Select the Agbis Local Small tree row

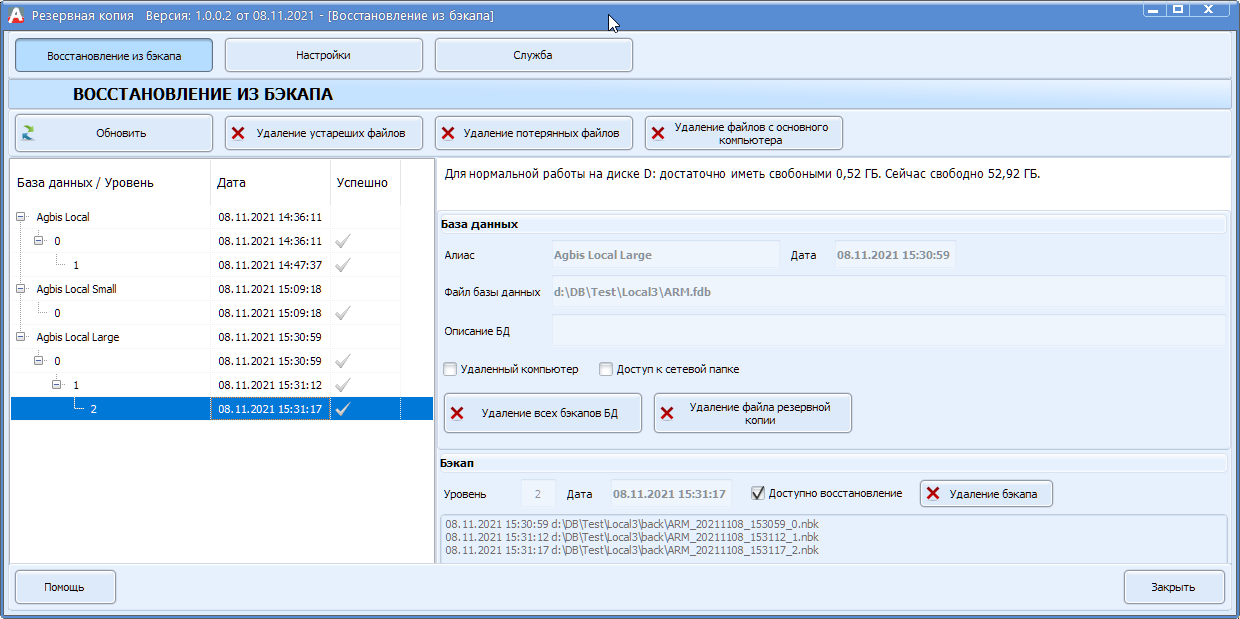point(222,289)
